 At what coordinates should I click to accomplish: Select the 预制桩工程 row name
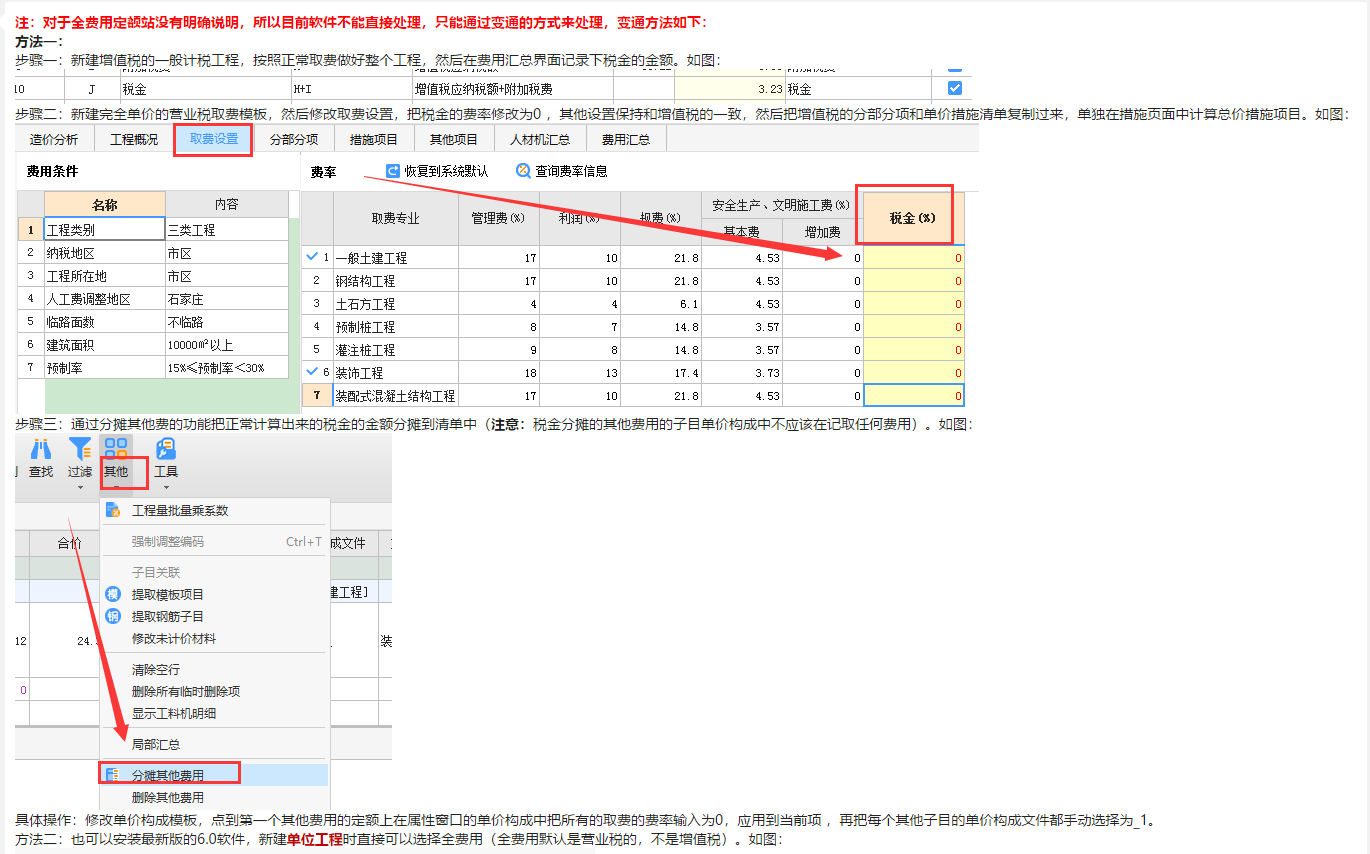(395, 326)
